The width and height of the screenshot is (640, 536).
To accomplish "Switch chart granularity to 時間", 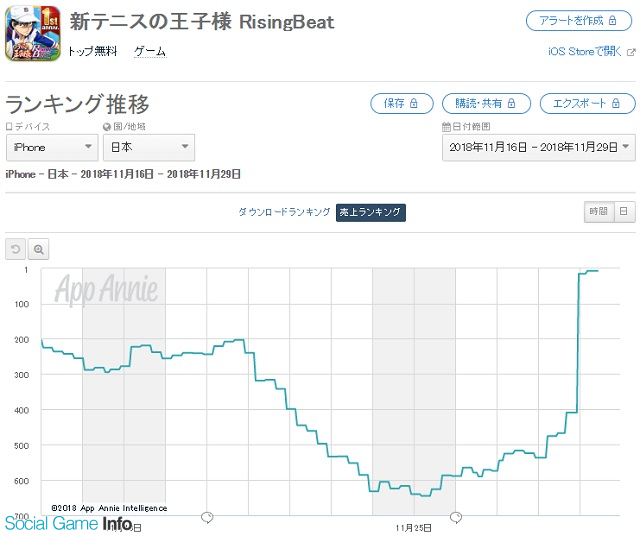I will click(x=599, y=211).
